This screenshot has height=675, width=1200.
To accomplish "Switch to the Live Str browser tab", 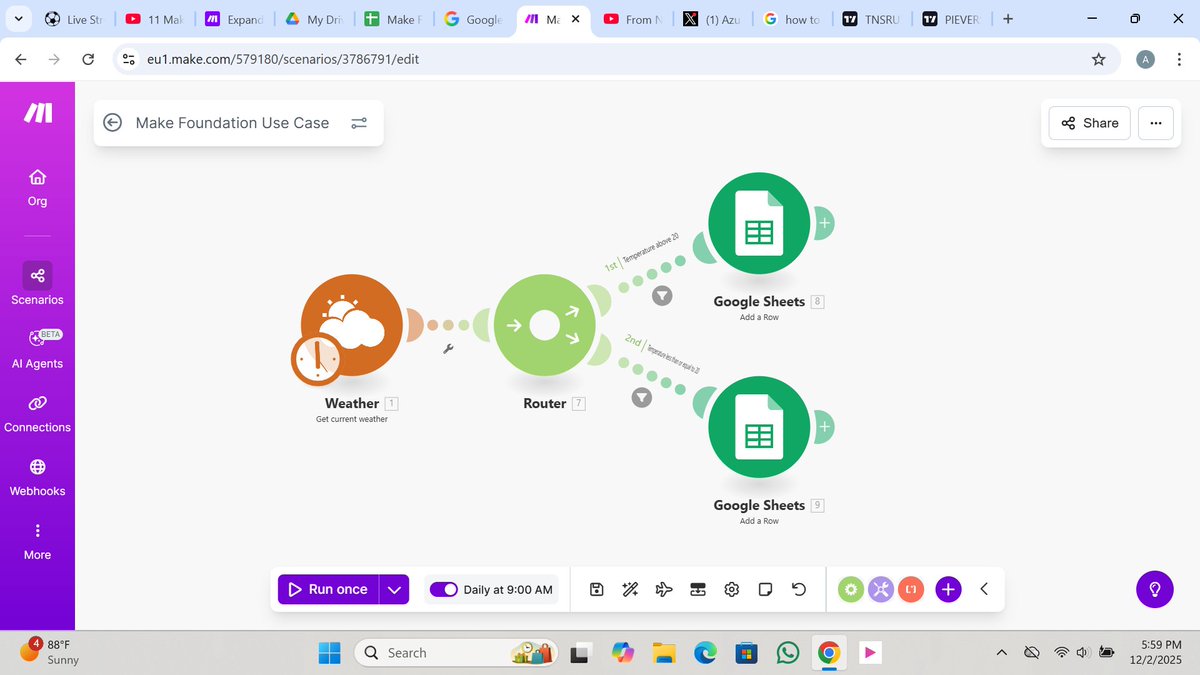I will click(x=74, y=19).
